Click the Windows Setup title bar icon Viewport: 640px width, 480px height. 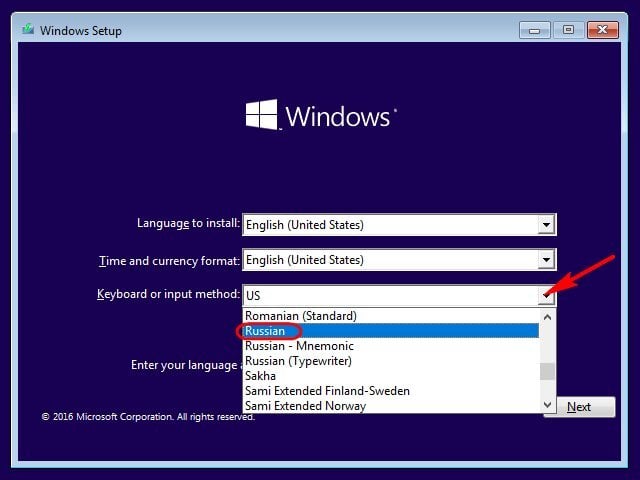(28, 30)
